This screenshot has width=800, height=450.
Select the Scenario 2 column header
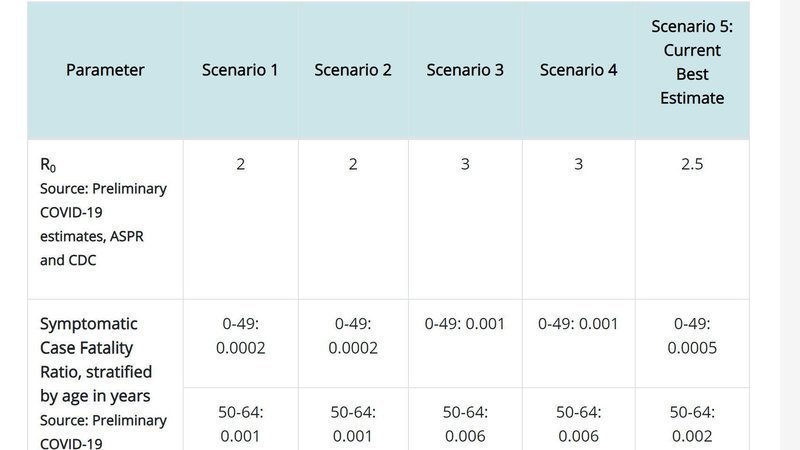(x=353, y=70)
